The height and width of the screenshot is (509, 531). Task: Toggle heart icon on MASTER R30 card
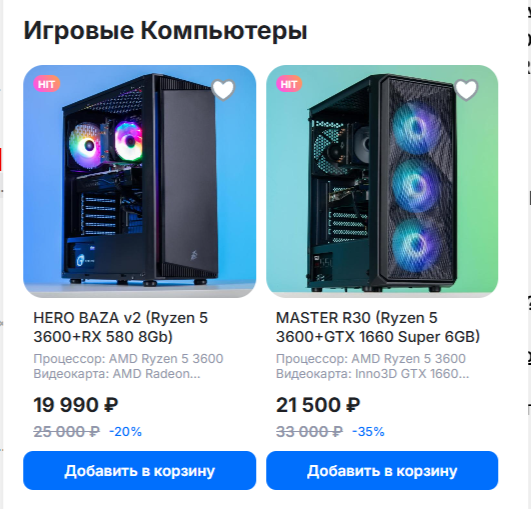point(466,89)
